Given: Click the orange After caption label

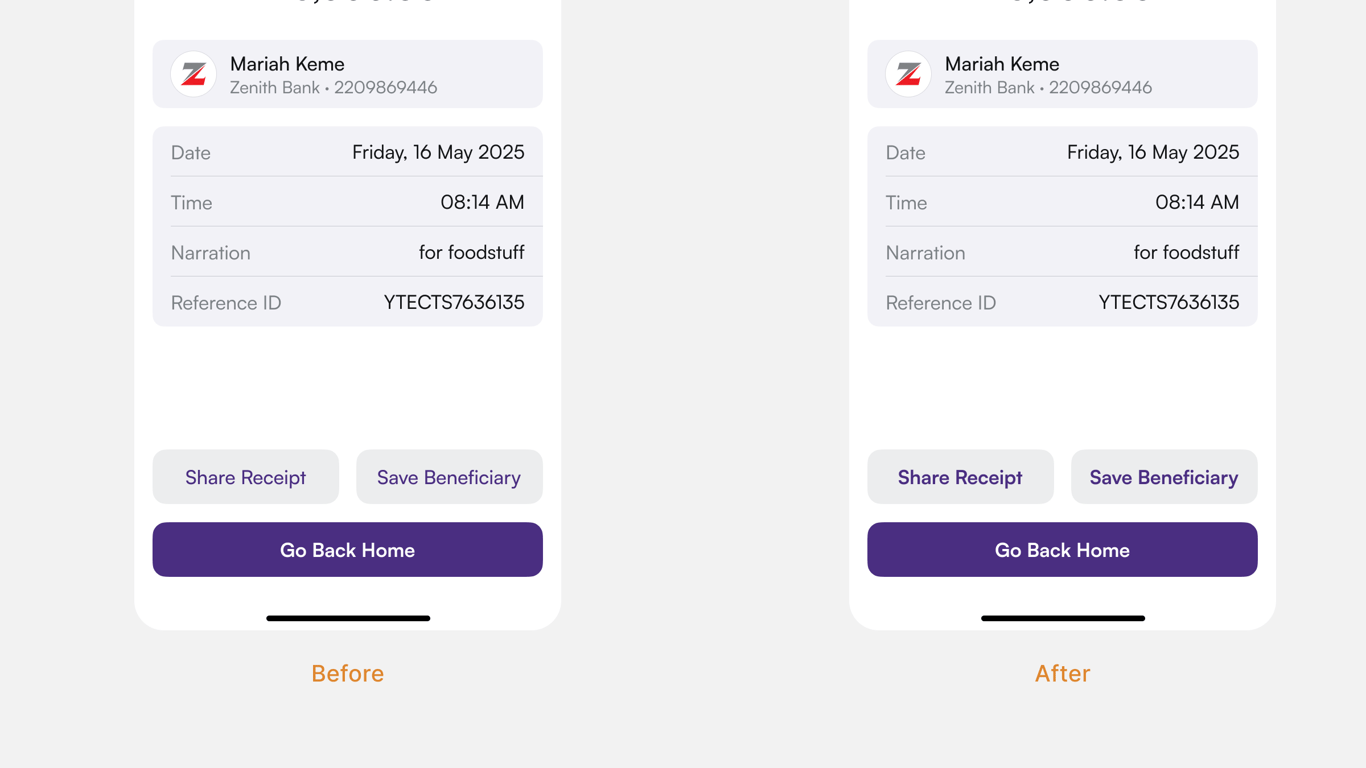Looking at the screenshot, I should pyautogui.click(x=1062, y=673).
